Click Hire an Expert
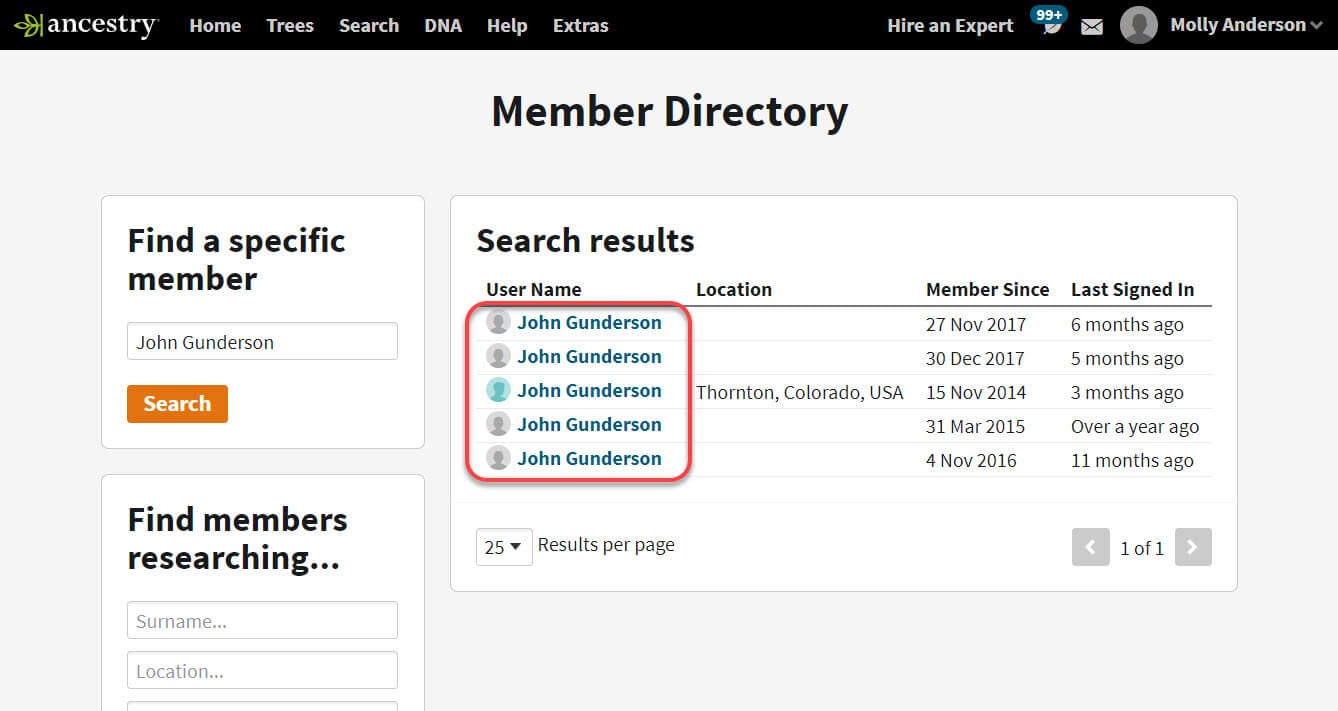 click(949, 26)
